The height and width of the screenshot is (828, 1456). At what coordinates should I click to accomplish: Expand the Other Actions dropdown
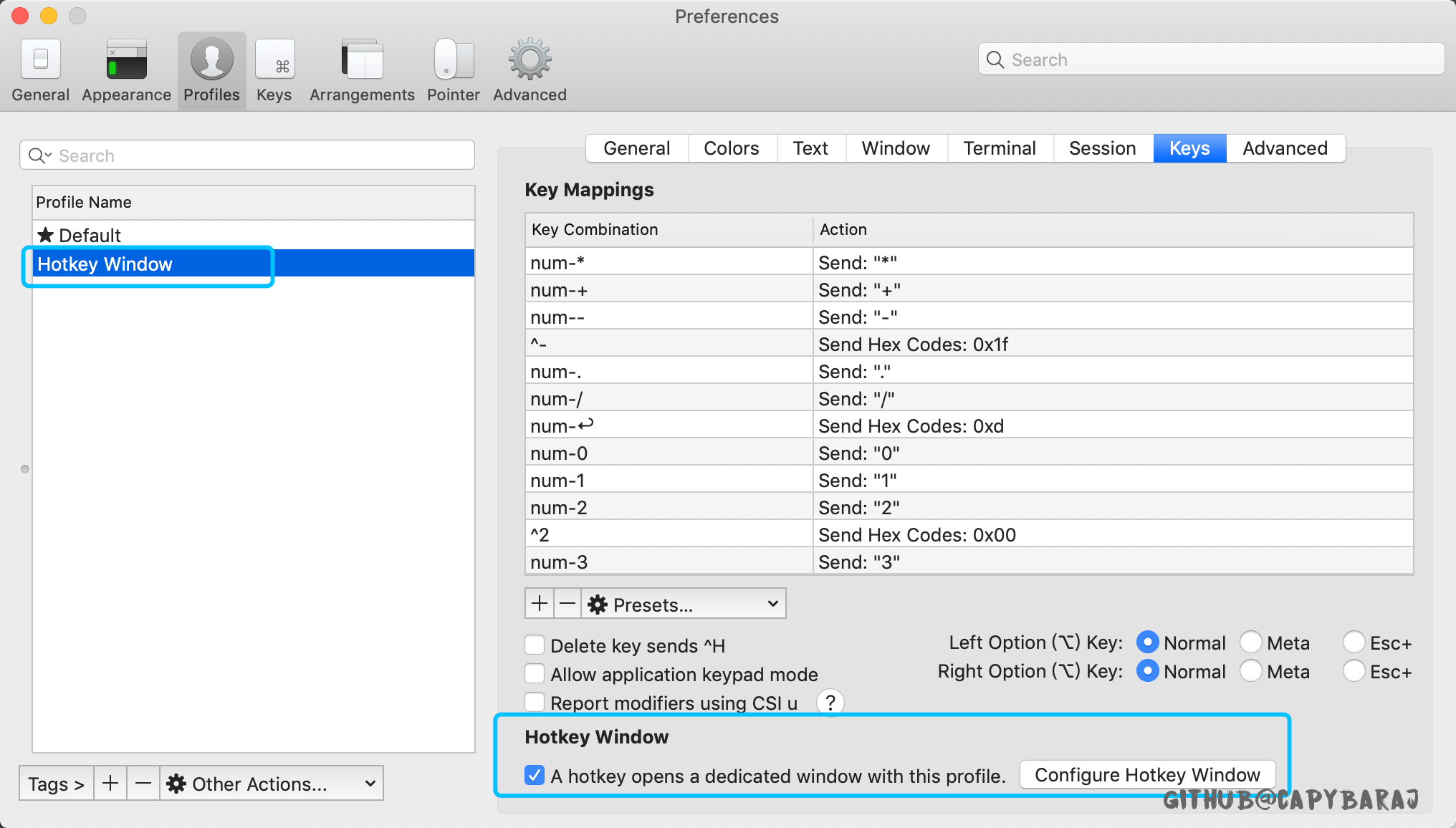271,784
